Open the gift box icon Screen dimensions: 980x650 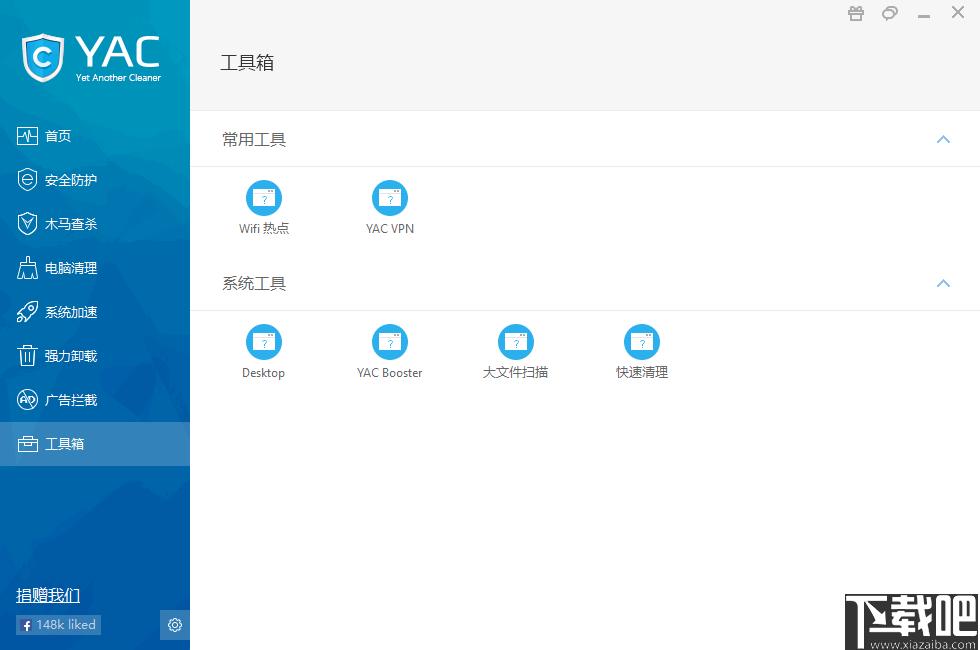coord(856,13)
